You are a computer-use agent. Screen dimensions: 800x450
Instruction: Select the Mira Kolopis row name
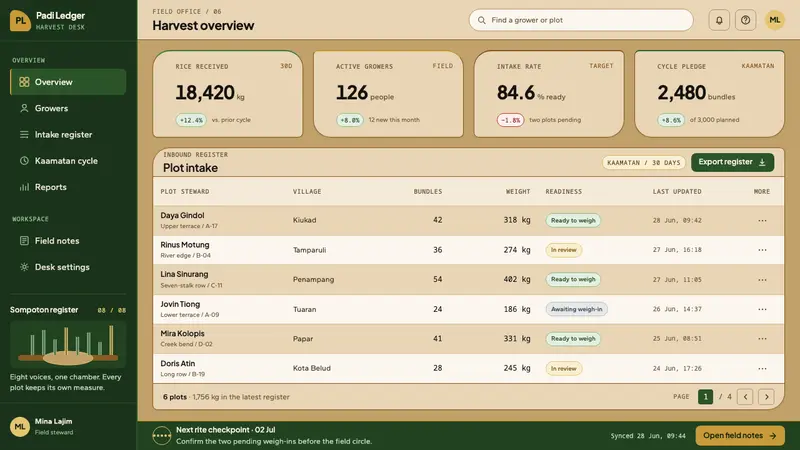(182, 334)
